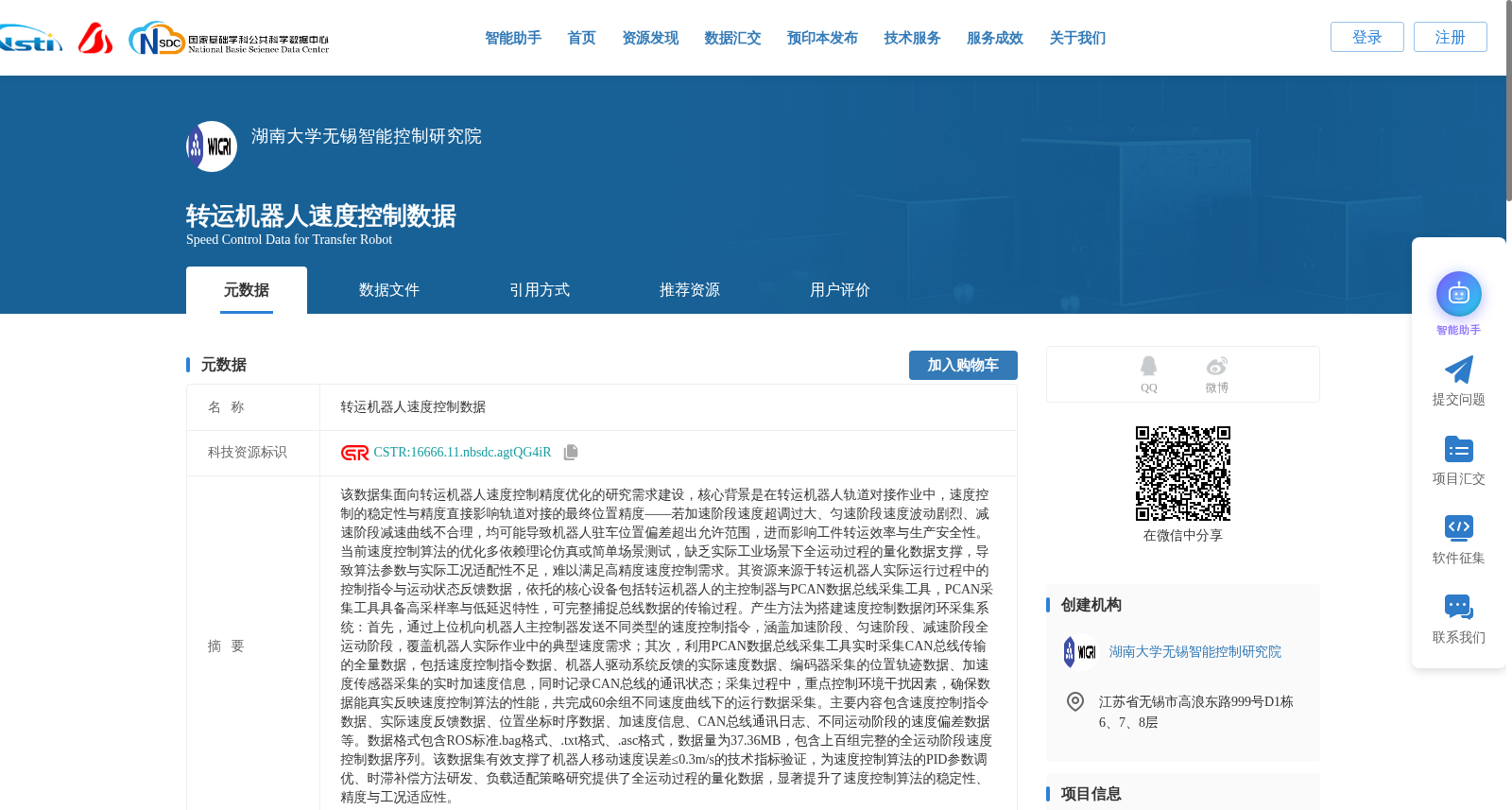Select the 元数据 tab
Image resolution: width=1512 pixels, height=810 pixels.
247,290
